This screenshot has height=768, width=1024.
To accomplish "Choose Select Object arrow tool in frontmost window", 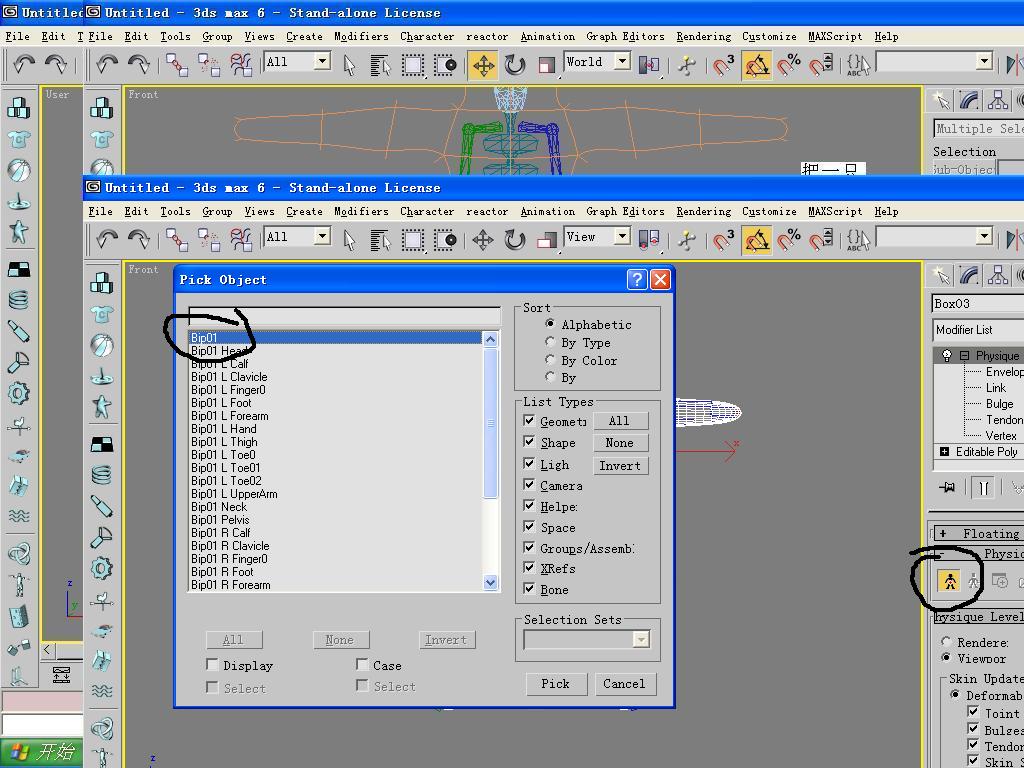I will click(349, 240).
